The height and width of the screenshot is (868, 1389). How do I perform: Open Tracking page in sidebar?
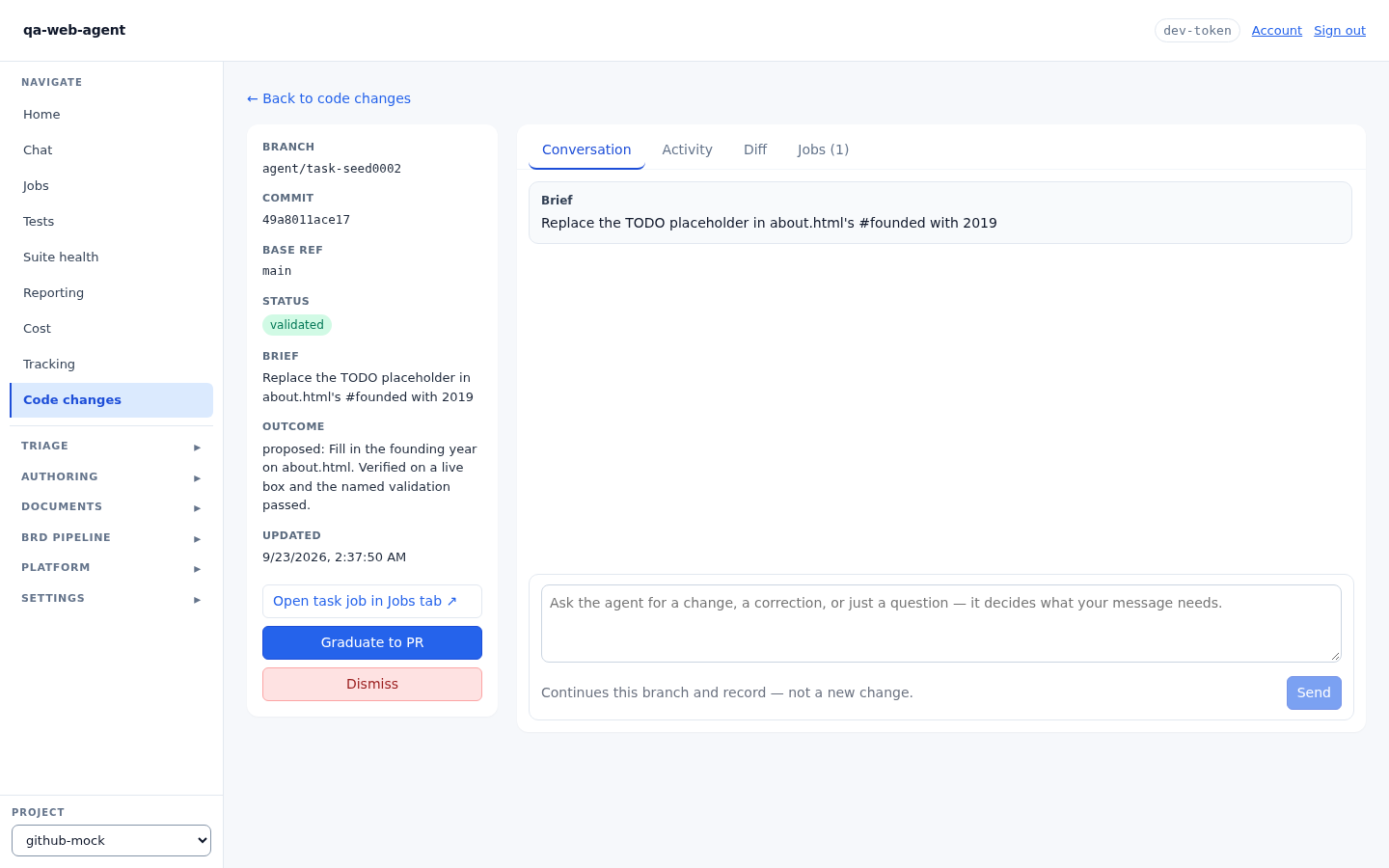point(111,364)
